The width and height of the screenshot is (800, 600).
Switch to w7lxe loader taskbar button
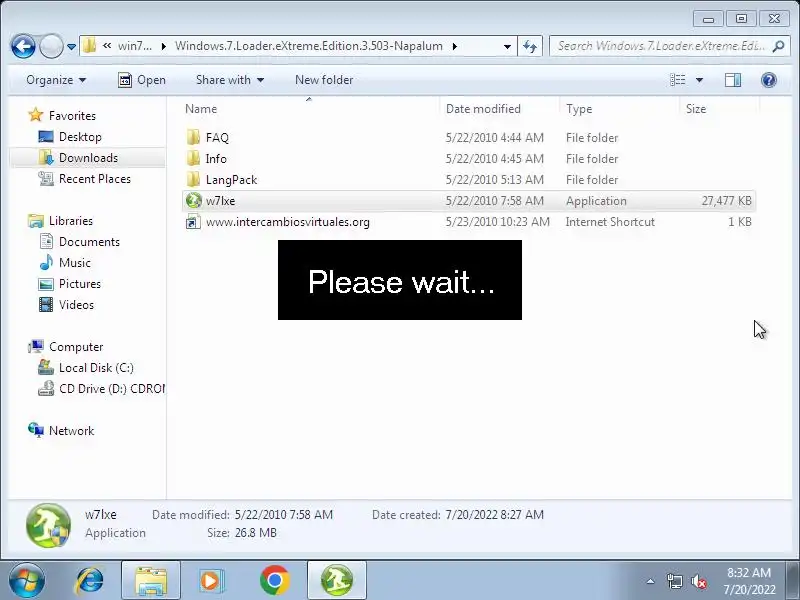pos(337,580)
